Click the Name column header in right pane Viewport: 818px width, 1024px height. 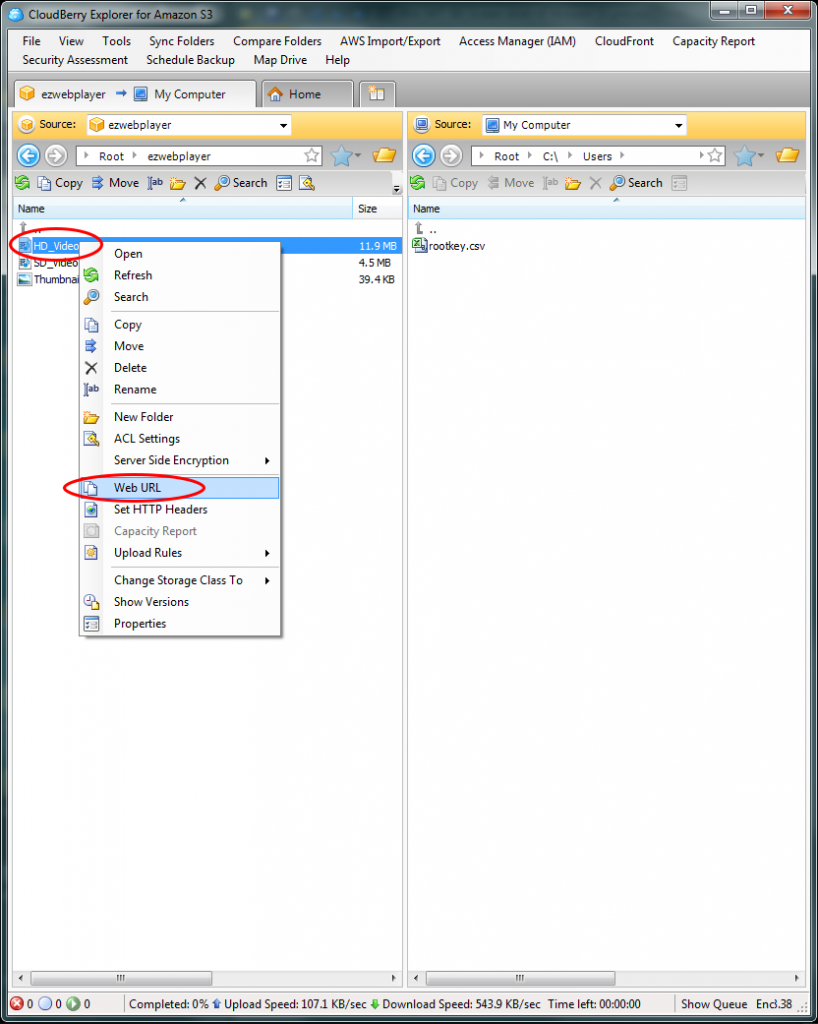coord(606,208)
